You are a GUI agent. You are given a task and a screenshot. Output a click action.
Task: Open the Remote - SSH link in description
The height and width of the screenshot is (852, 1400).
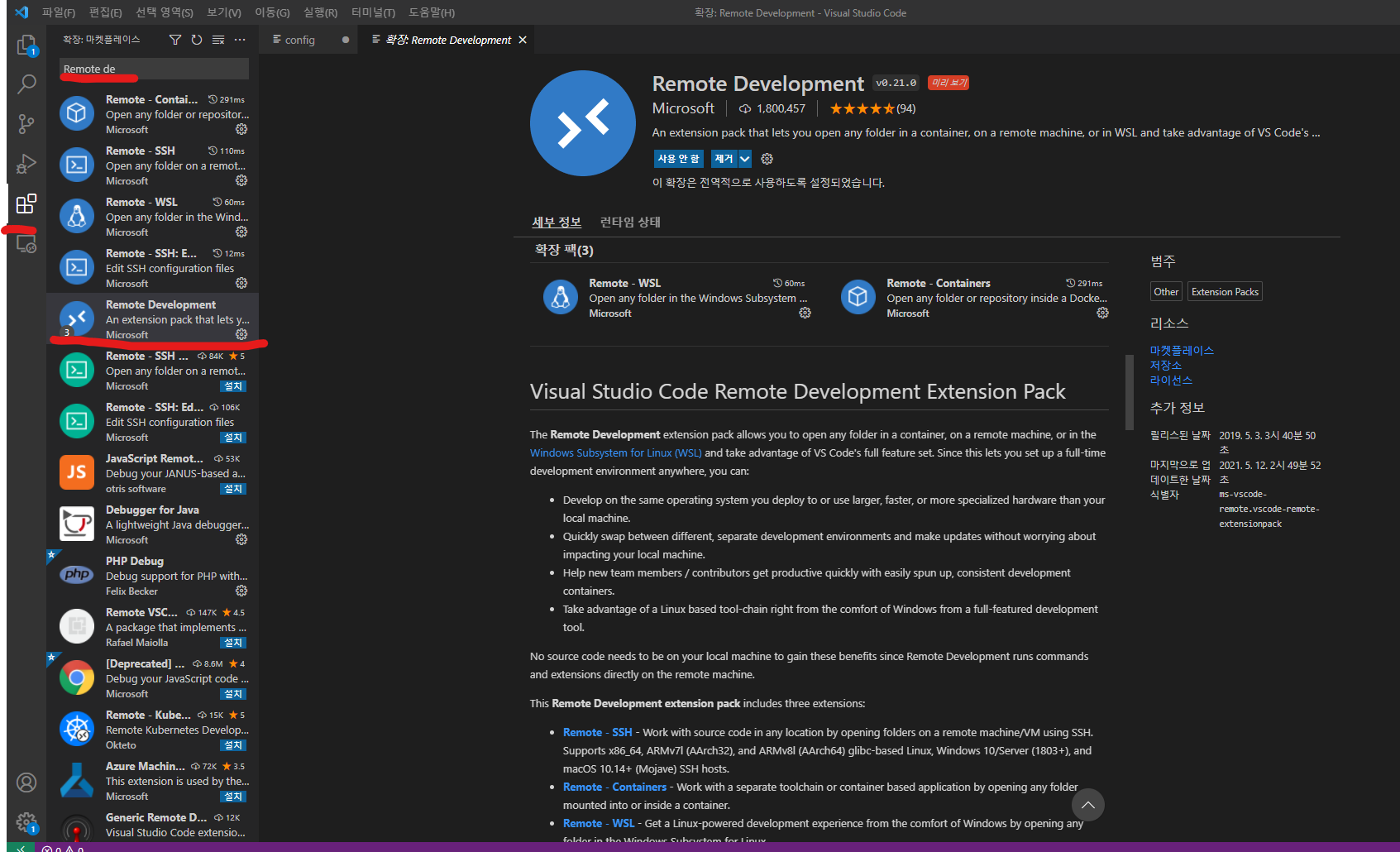[597, 732]
